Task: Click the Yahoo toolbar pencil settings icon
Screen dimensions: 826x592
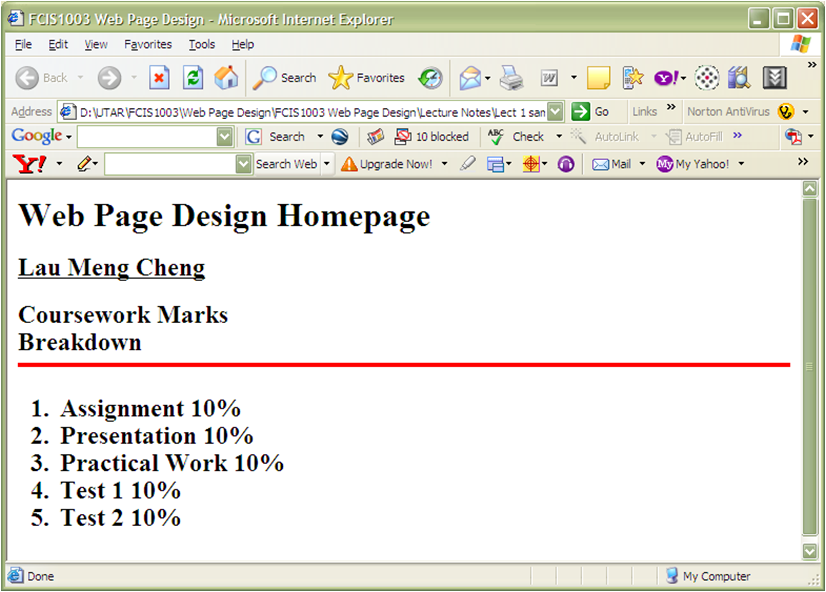Action: 84,164
